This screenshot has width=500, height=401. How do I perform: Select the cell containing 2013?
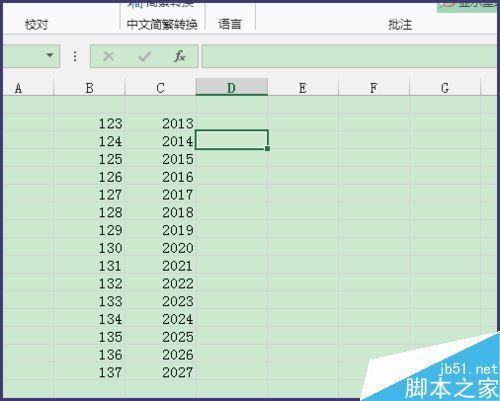click(x=160, y=123)
